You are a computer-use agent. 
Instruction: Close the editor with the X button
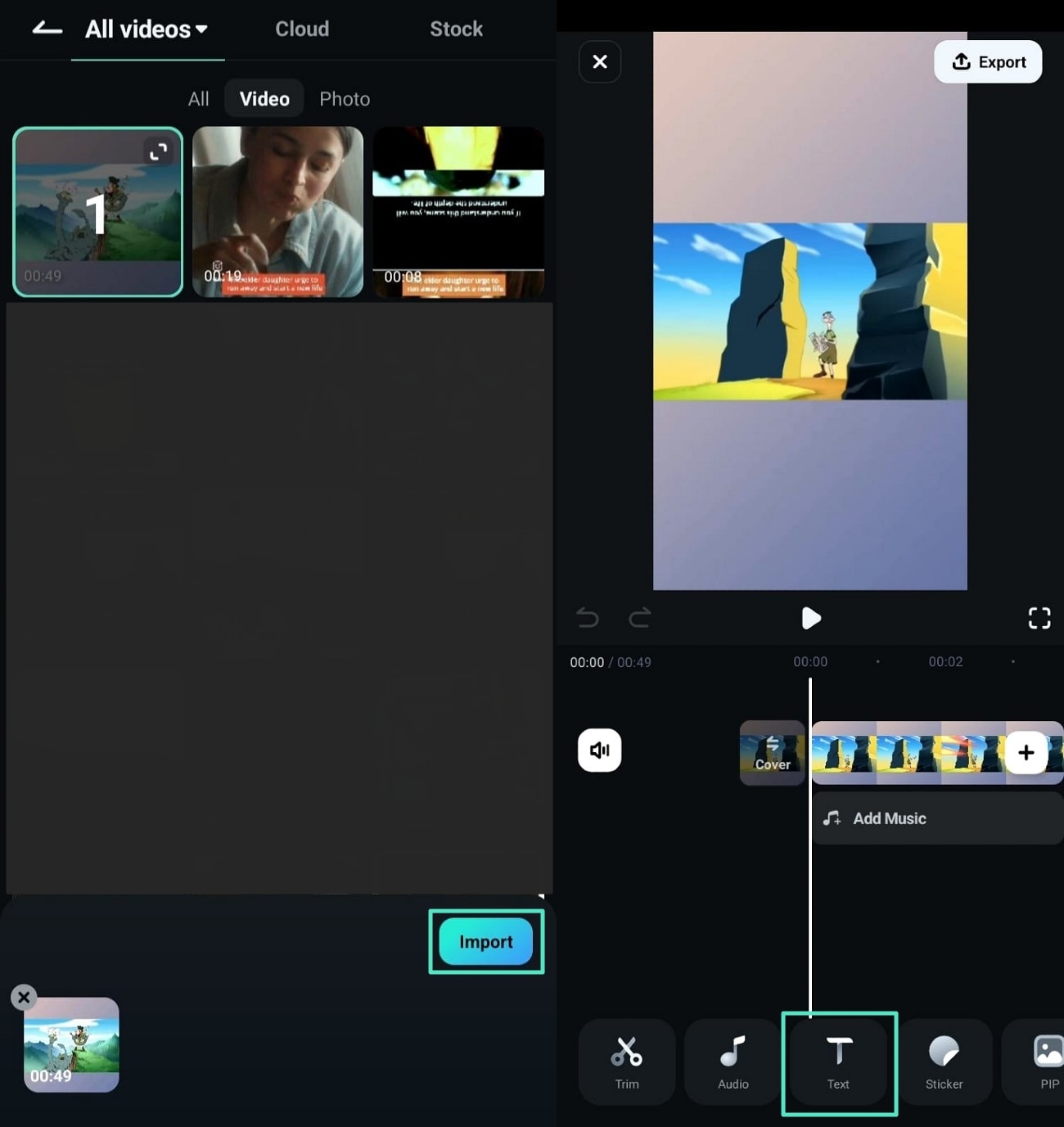[600, 62]
